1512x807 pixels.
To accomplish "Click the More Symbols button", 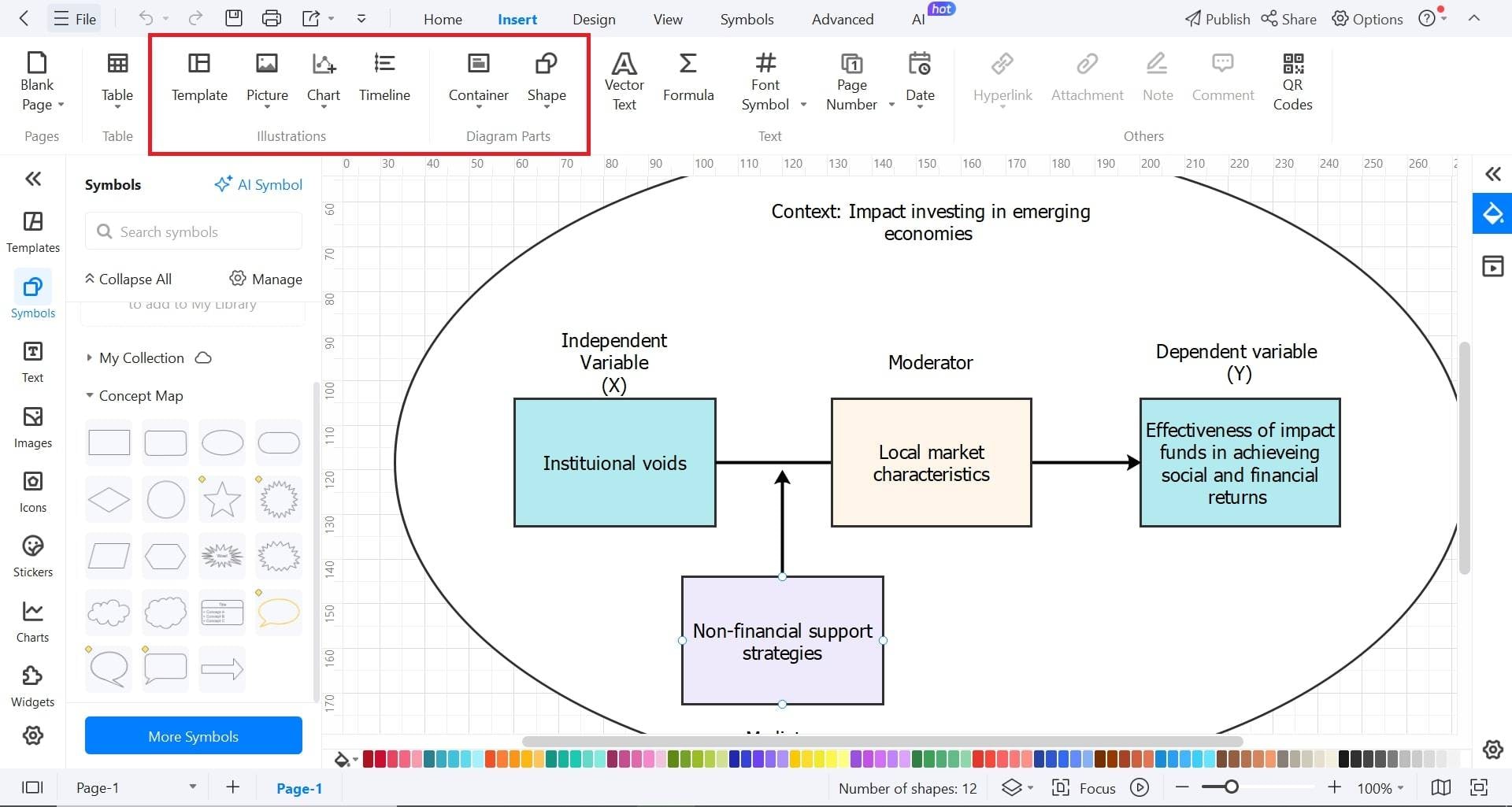I will [x=194, y=735].
